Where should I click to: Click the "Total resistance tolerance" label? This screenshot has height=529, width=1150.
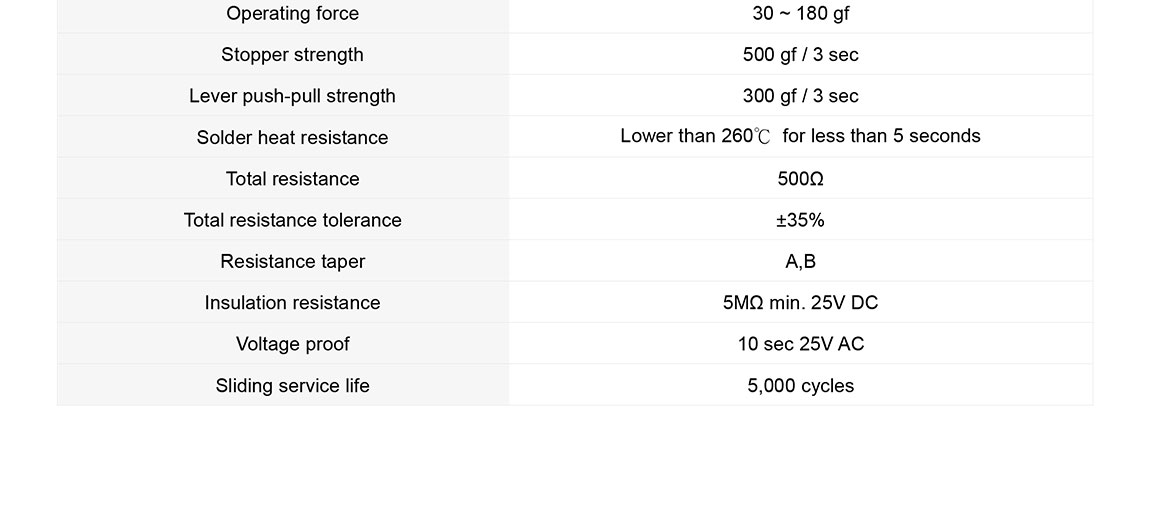pyautogui.click(x=292, y=220)
